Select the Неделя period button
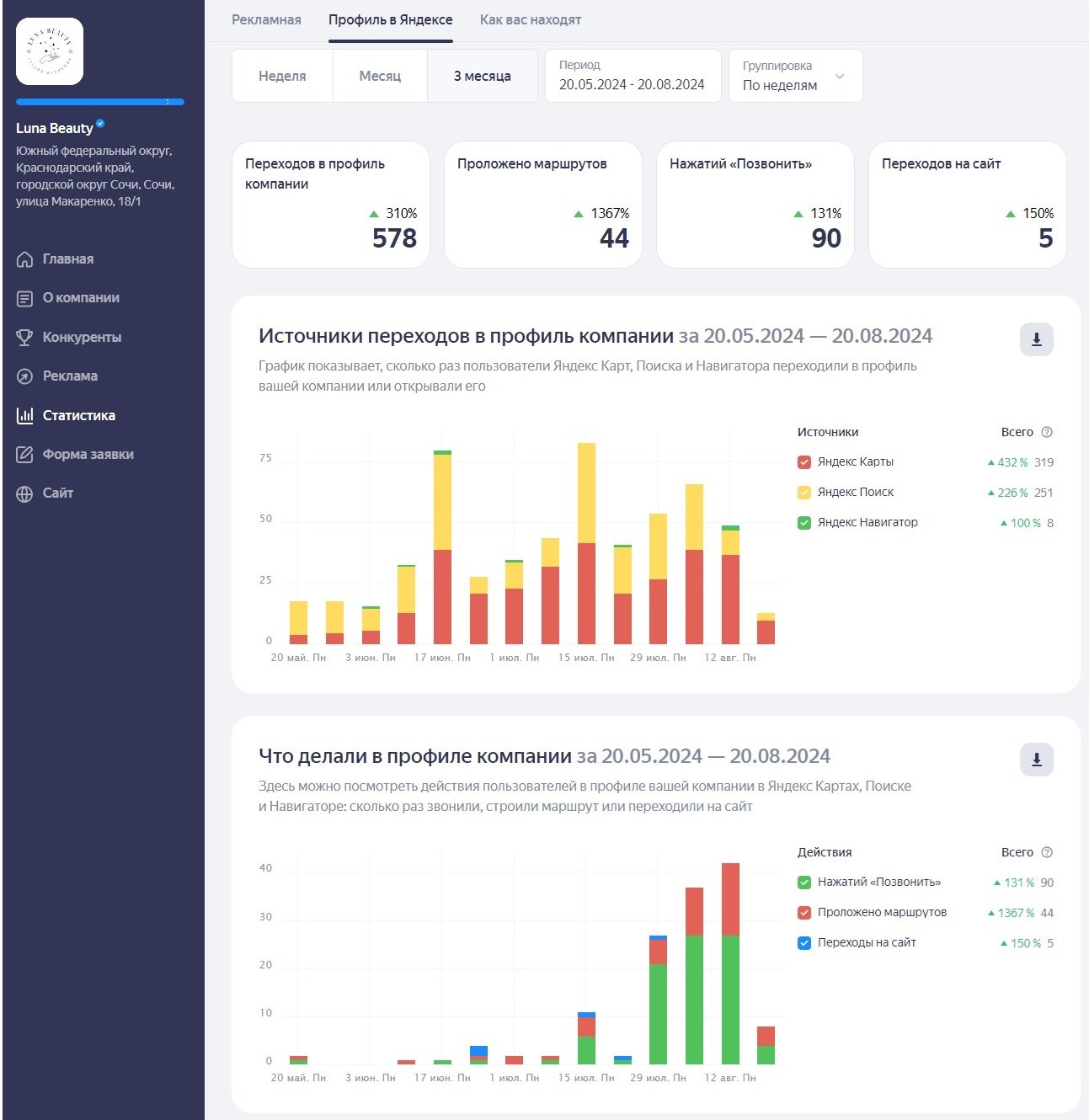The height and width of the screenshot is (1120, 1089). (282, 77)
